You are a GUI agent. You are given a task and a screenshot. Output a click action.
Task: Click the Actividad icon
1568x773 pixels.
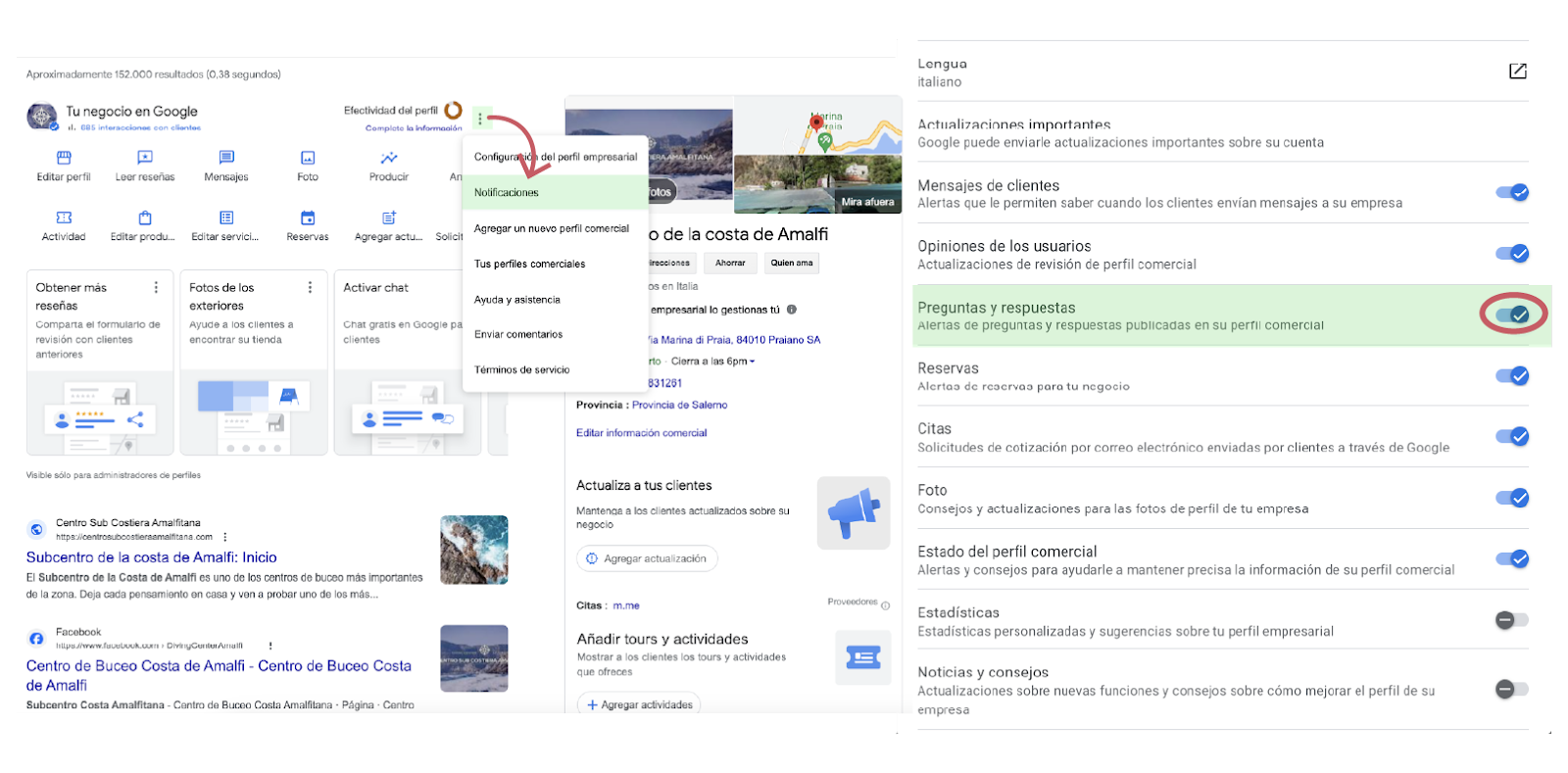click(64, 217)
